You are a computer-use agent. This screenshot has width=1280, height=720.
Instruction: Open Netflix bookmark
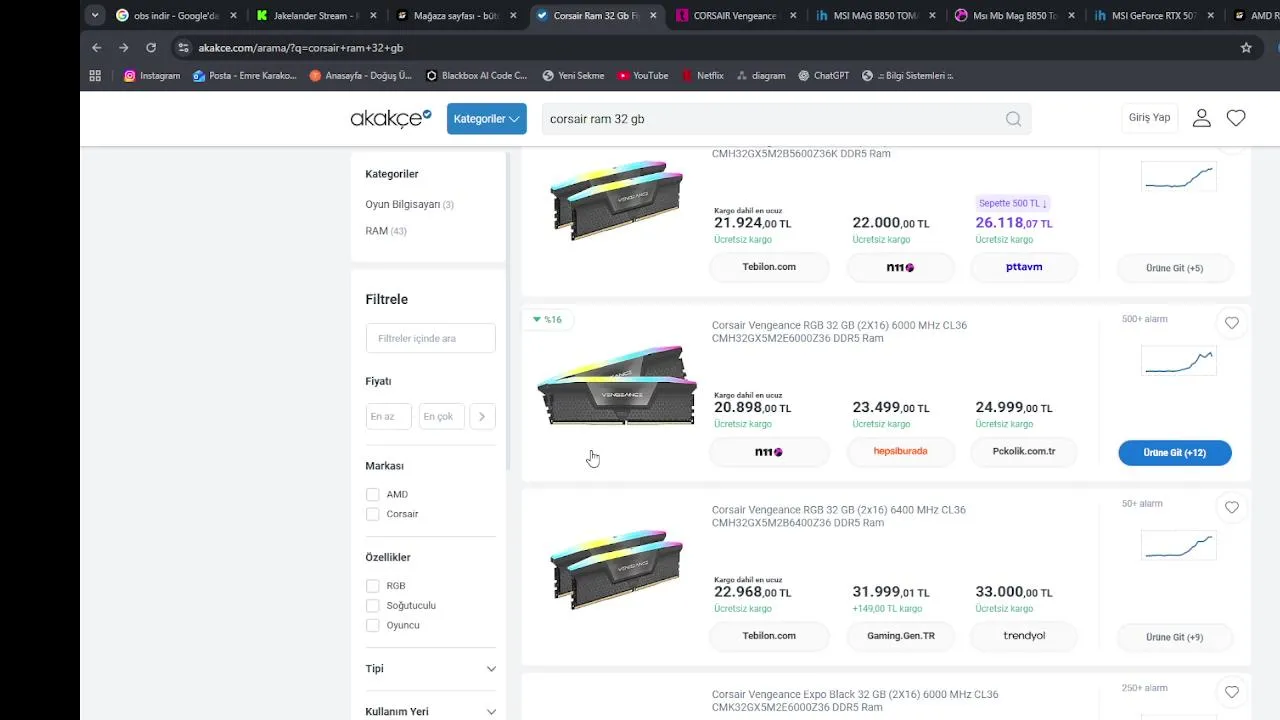(703, 75)
